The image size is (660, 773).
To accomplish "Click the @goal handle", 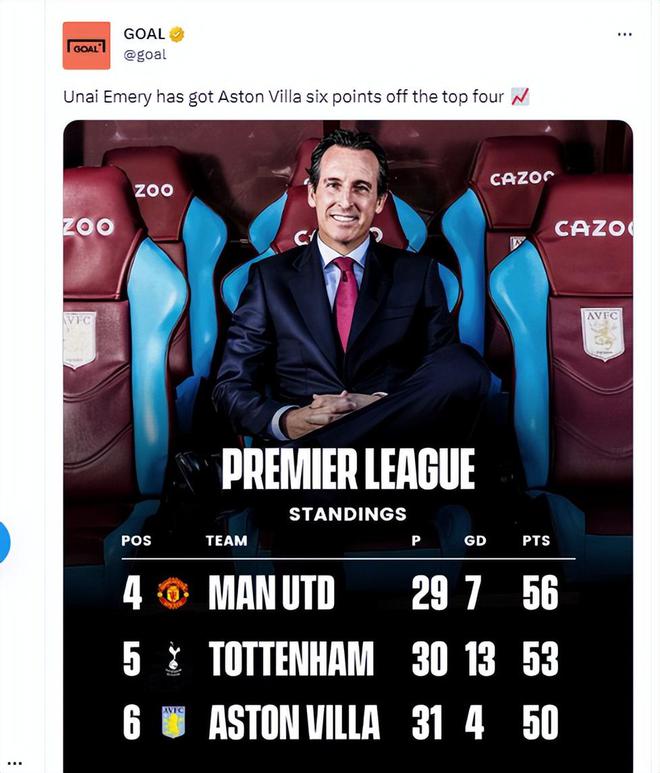I will 145,55.
